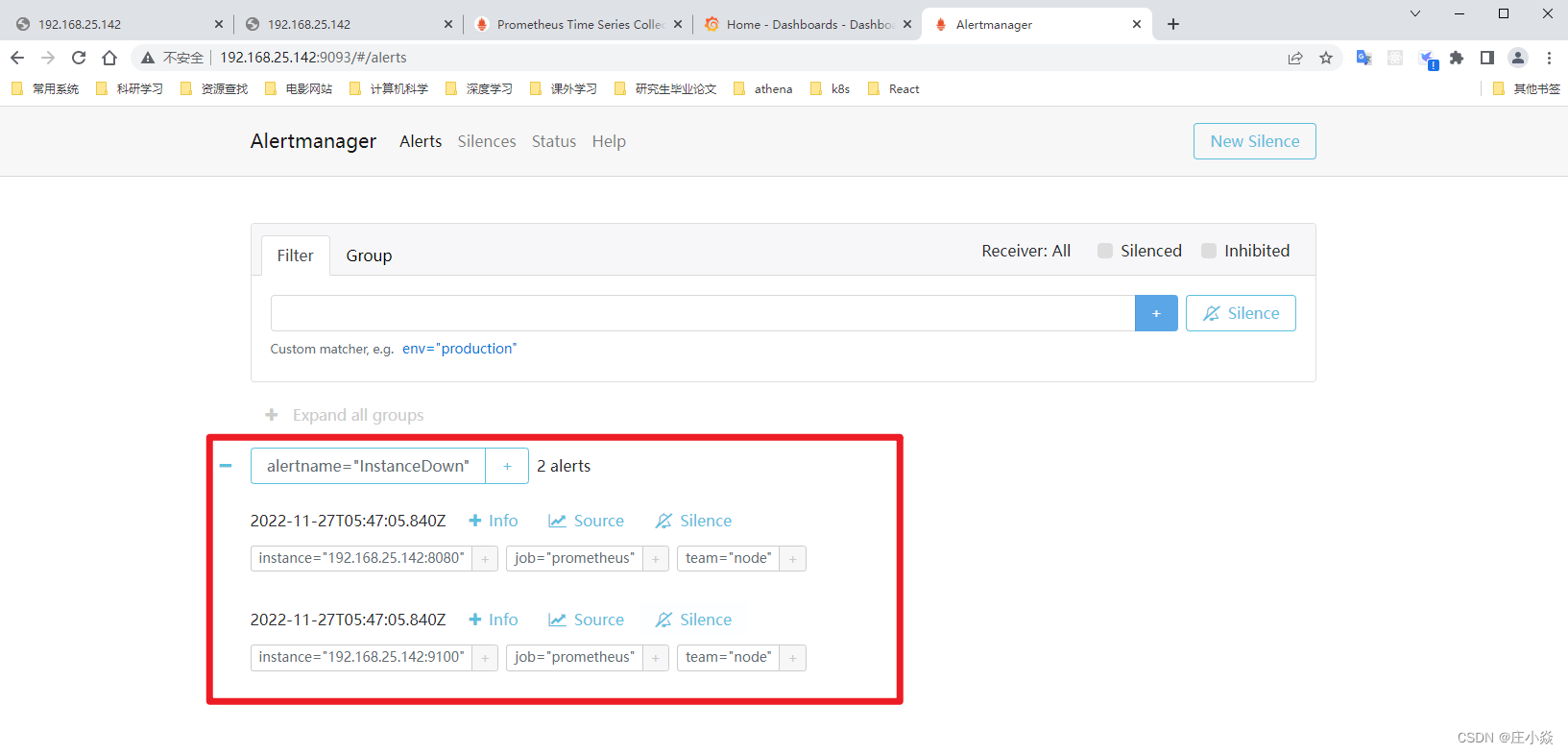The image size is (1568, 754).
Task: Click the Alertmanager brand title
Action: click(x=313, y=141)
